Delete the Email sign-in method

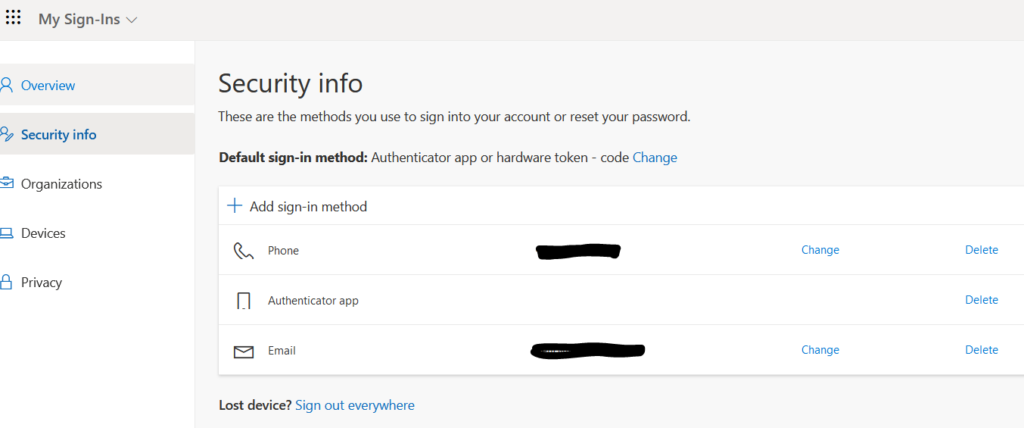[x=982, y=350]
